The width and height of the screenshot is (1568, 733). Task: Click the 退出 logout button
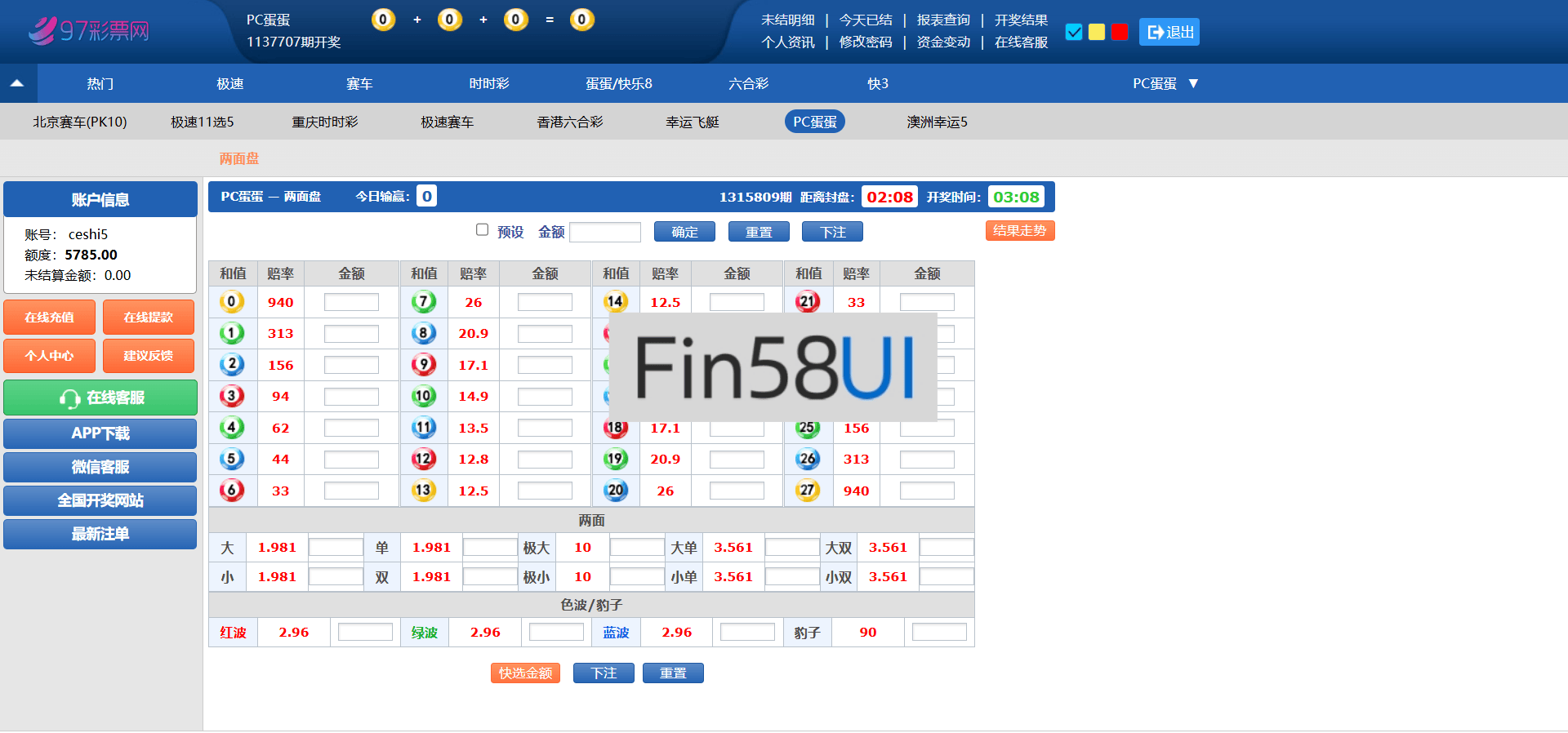point(1169,32)
